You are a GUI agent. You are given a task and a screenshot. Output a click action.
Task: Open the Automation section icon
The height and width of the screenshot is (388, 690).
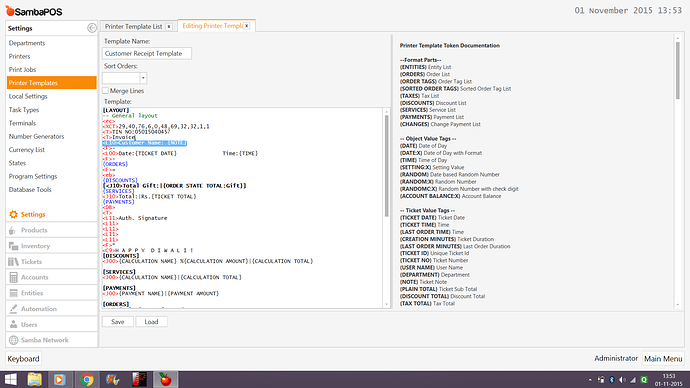[x=13, y=309]
